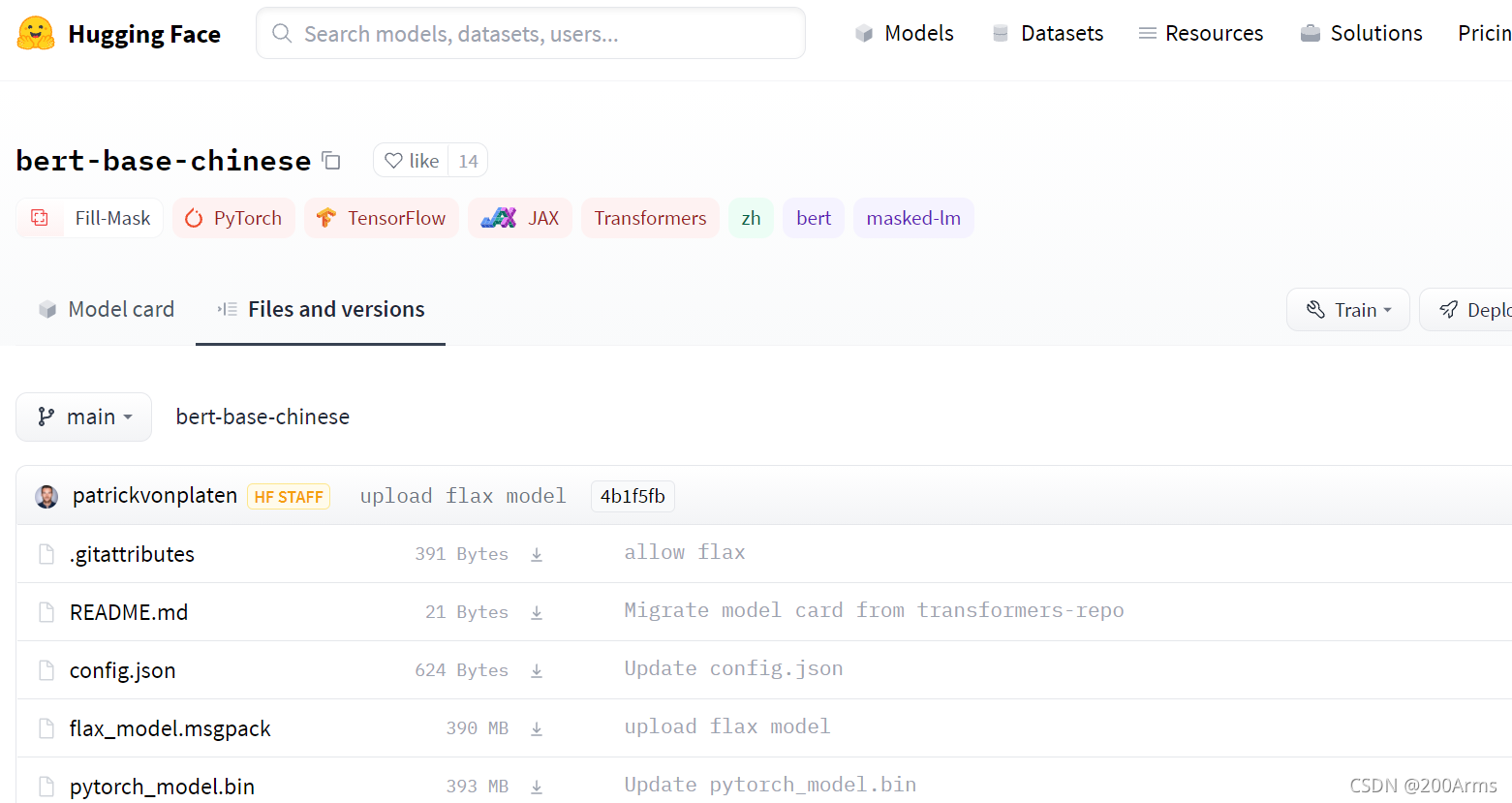Screen dimensions: 1512x803
Task: Open the .gitattributes file
Action: pos(132,554)
